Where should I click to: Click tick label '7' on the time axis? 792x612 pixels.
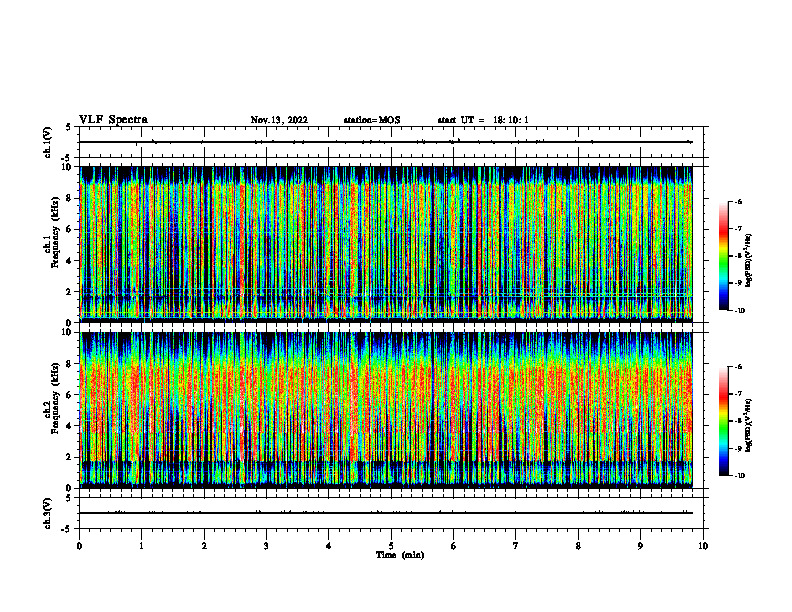516,546
